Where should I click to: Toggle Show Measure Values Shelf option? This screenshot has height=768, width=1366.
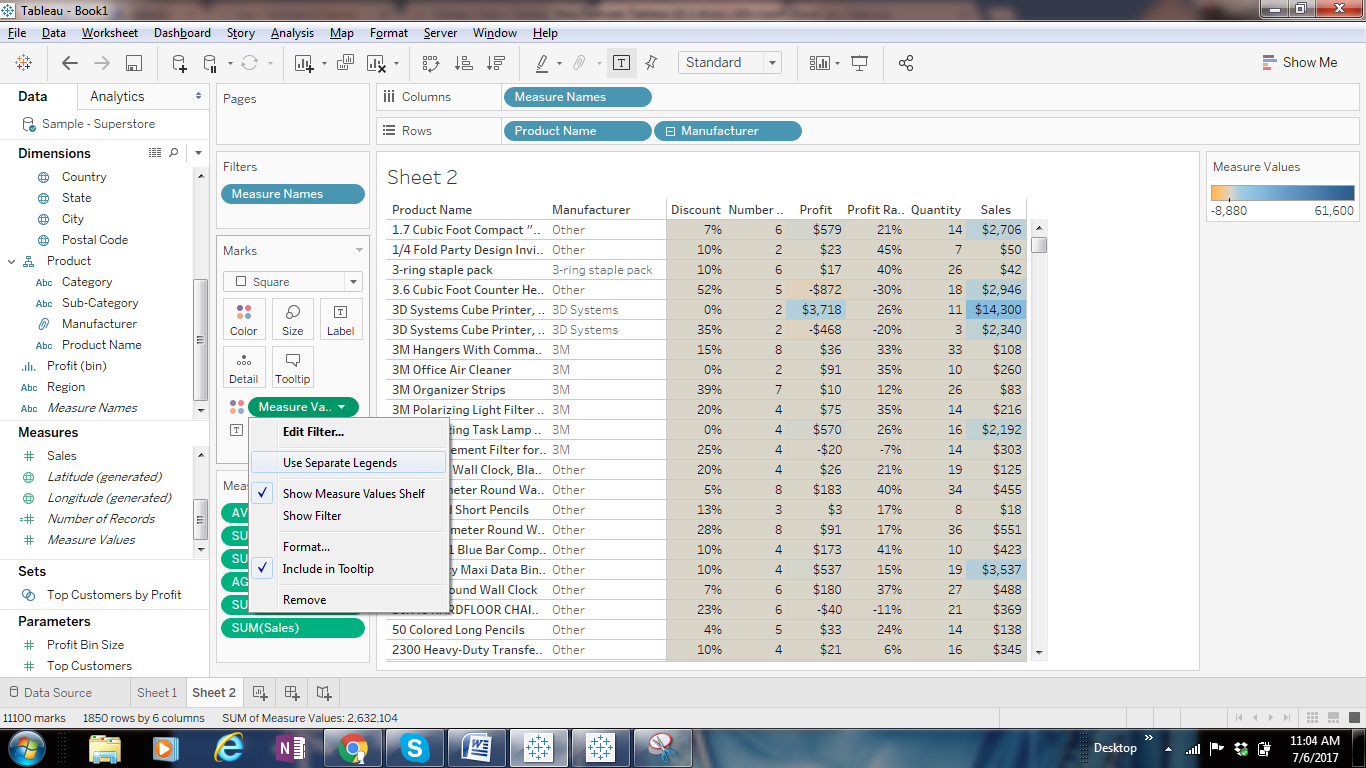tap(349, 494)
